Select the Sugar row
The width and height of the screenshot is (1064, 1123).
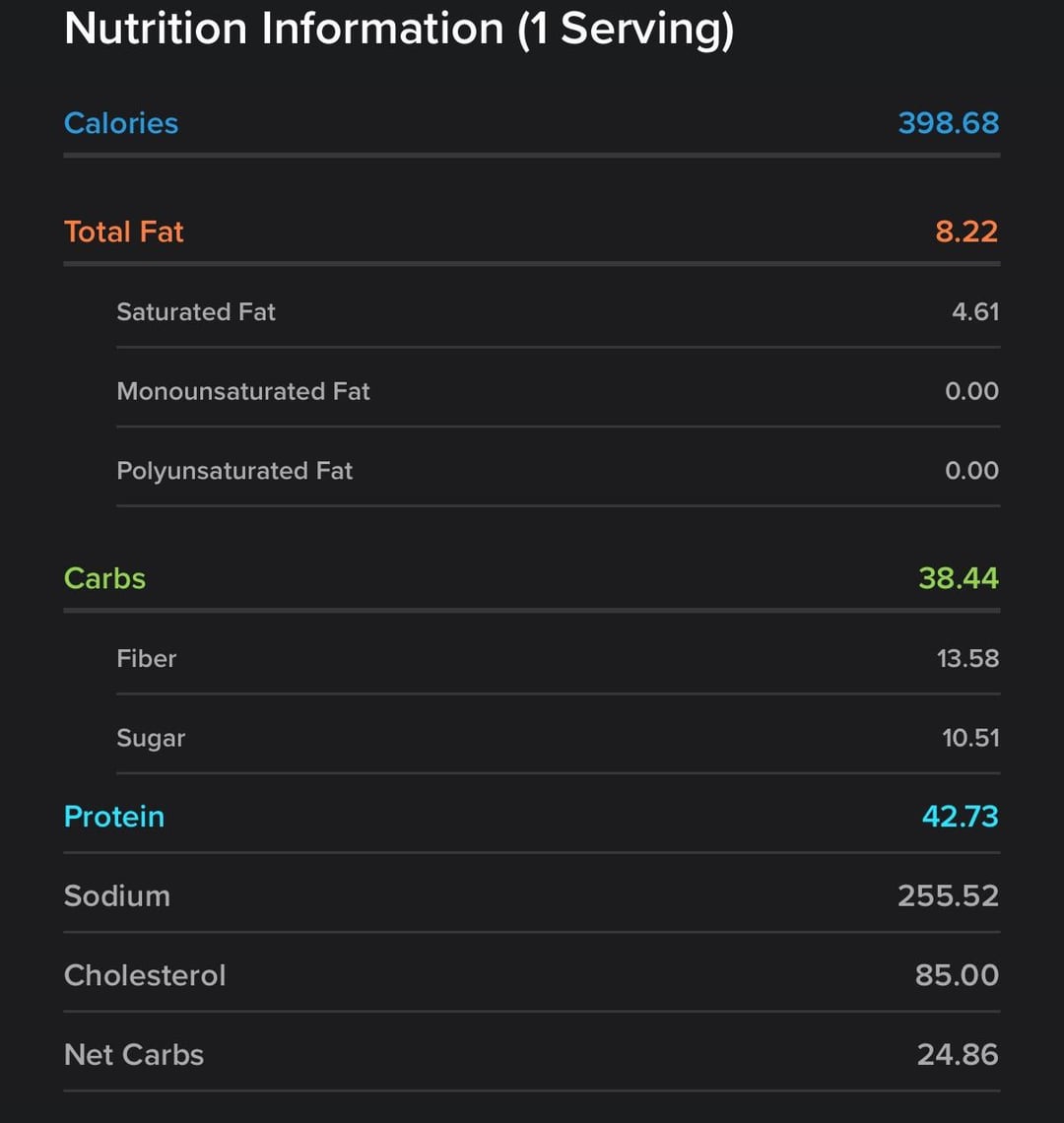coord(559,738)
